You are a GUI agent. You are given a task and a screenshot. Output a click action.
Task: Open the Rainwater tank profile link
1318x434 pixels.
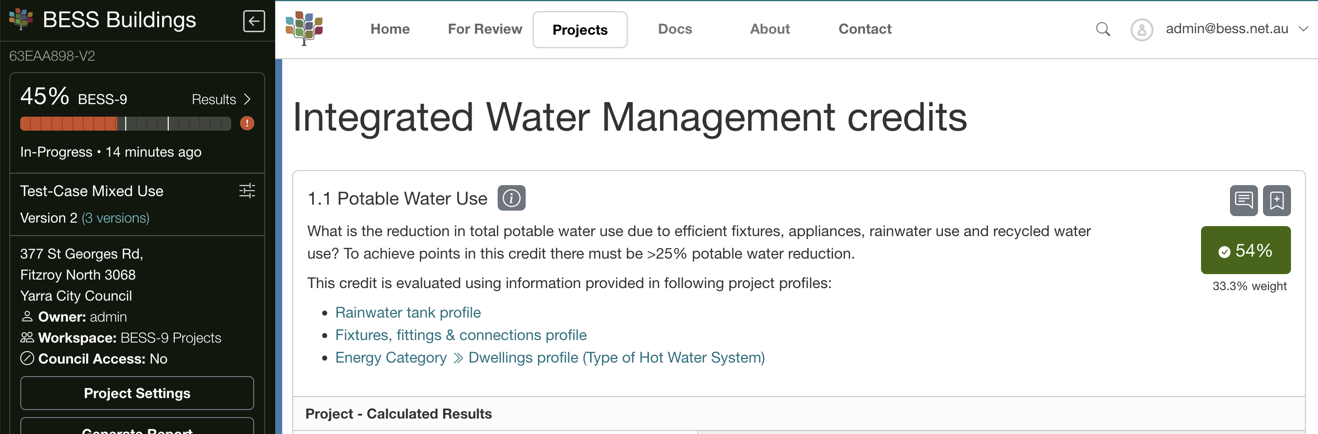click(408, 312)
